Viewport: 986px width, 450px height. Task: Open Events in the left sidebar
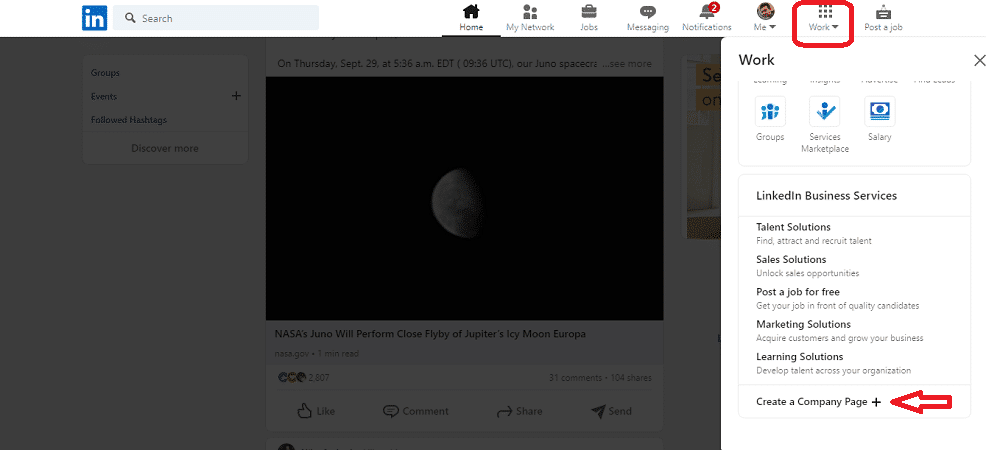(104, 96)
